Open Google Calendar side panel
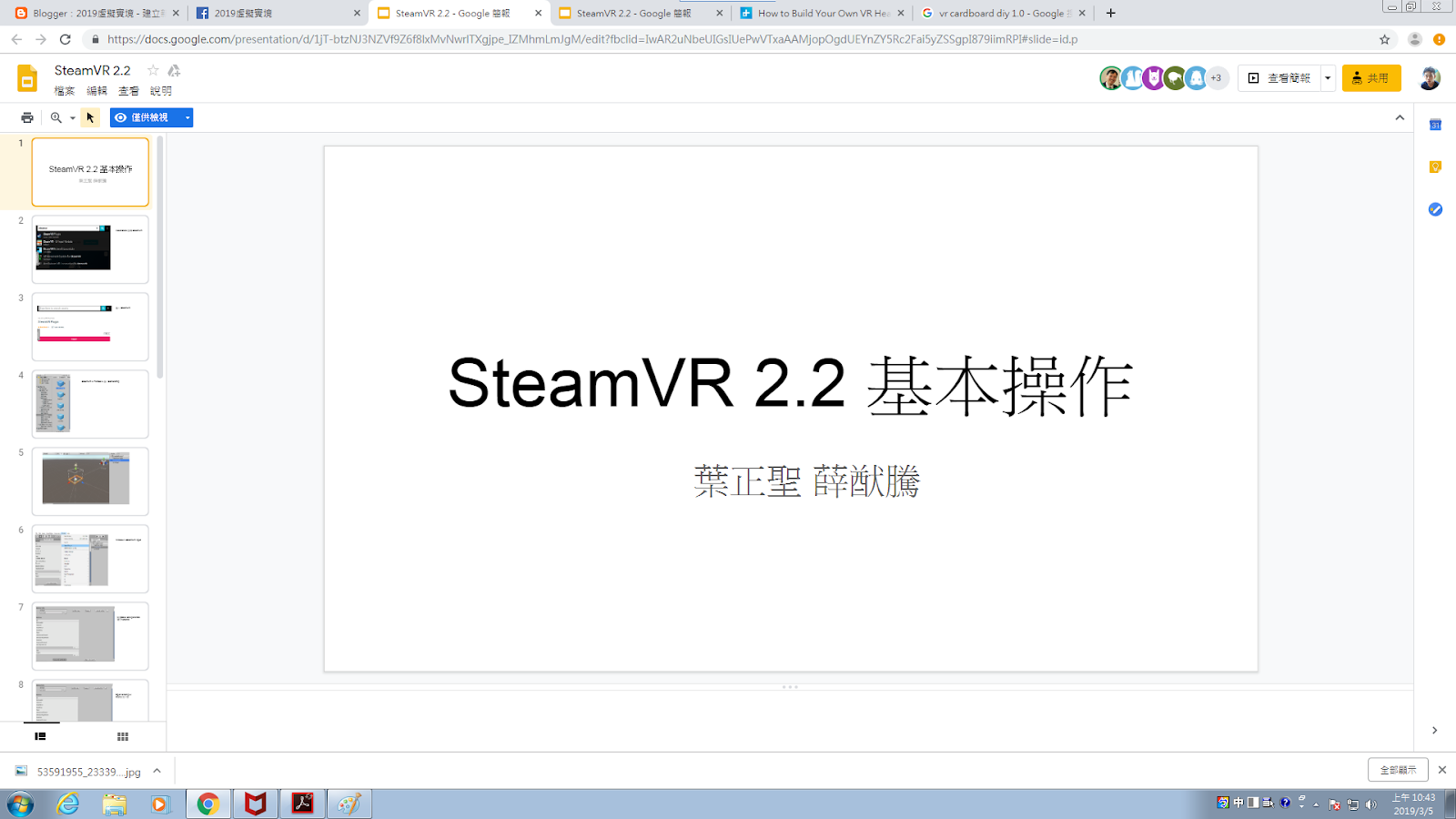Image resolution: width=1456 pixels, height=819 pixels. 1435,125
